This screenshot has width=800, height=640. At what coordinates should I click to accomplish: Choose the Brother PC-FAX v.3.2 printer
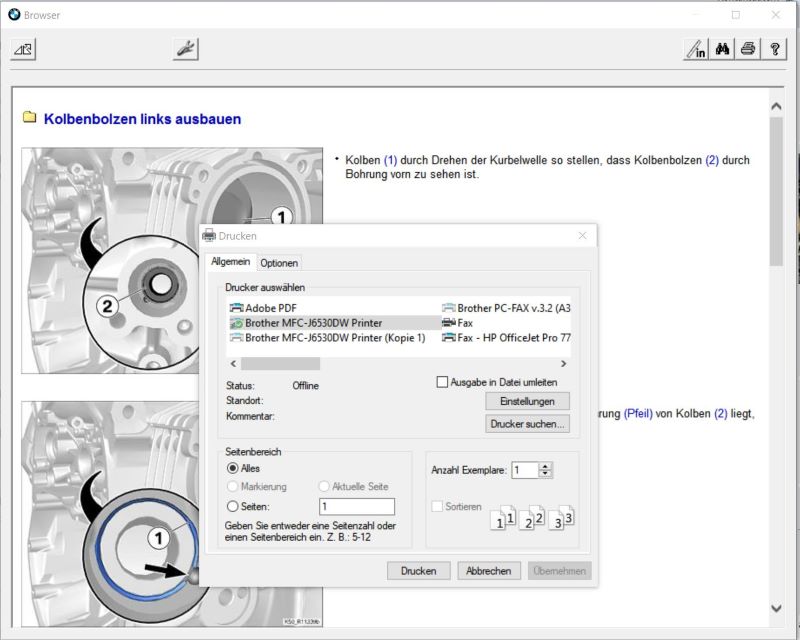point(506,308)
